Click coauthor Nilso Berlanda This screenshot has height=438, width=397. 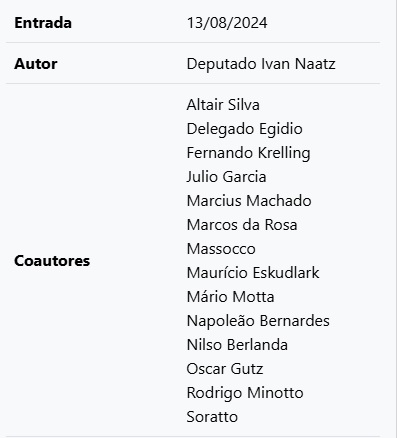pyautogui.click(x=237, y=345)
